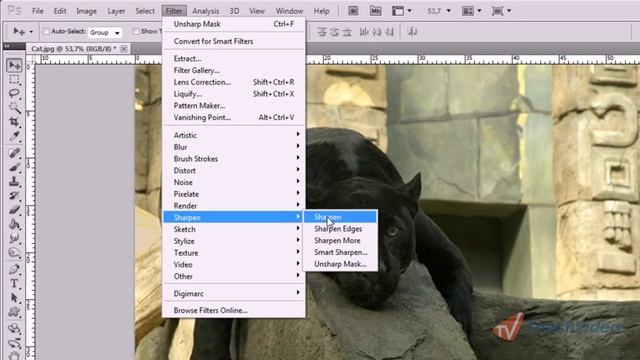Enable the Auto-Select checkbox
Viewport: 640px width, 360px height.
pyautogui.click(x=46, y=31)
